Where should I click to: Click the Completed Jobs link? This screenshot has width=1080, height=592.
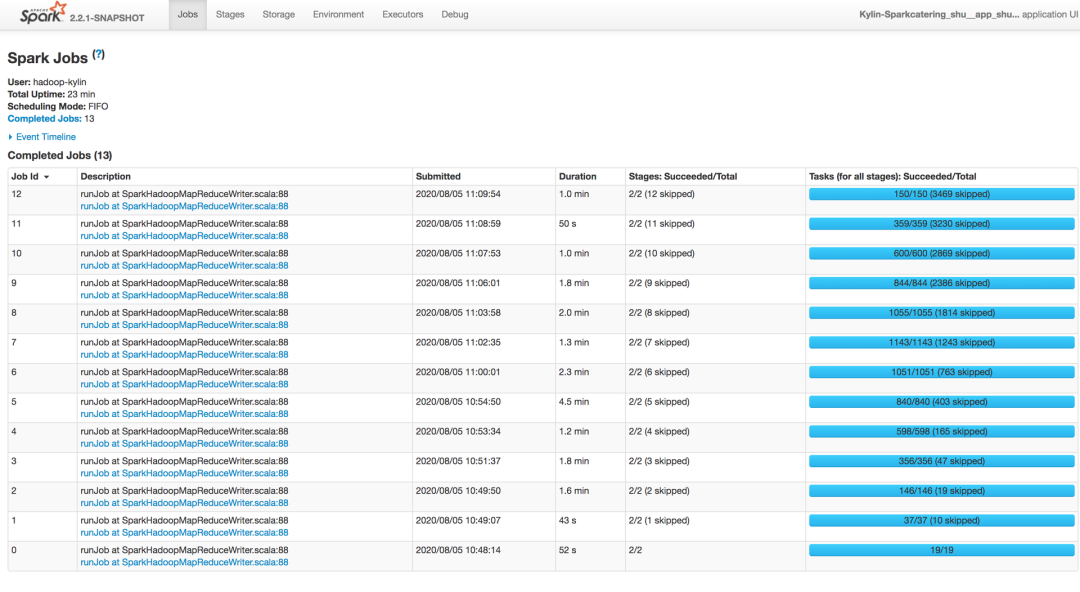44,119
